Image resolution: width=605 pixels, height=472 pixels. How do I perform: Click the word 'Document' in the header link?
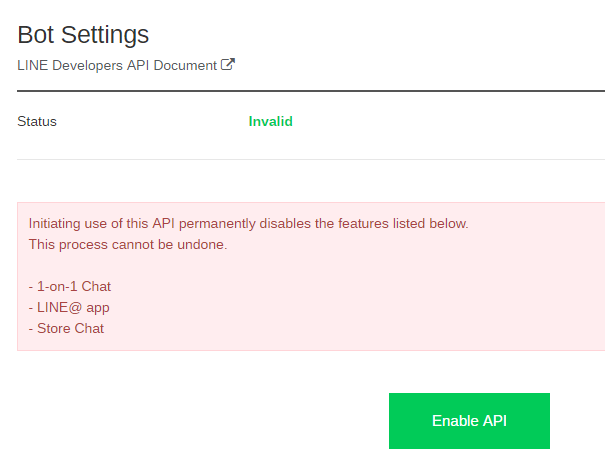184,65
